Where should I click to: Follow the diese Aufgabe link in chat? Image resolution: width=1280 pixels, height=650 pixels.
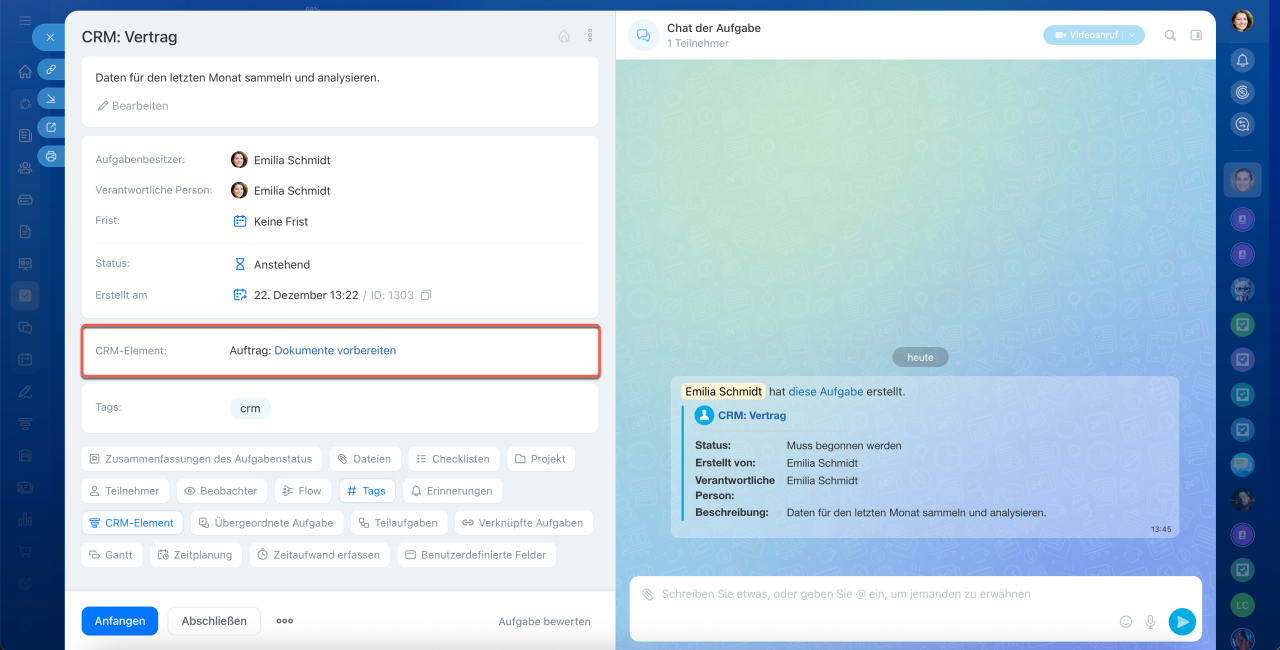pos(826,392)
